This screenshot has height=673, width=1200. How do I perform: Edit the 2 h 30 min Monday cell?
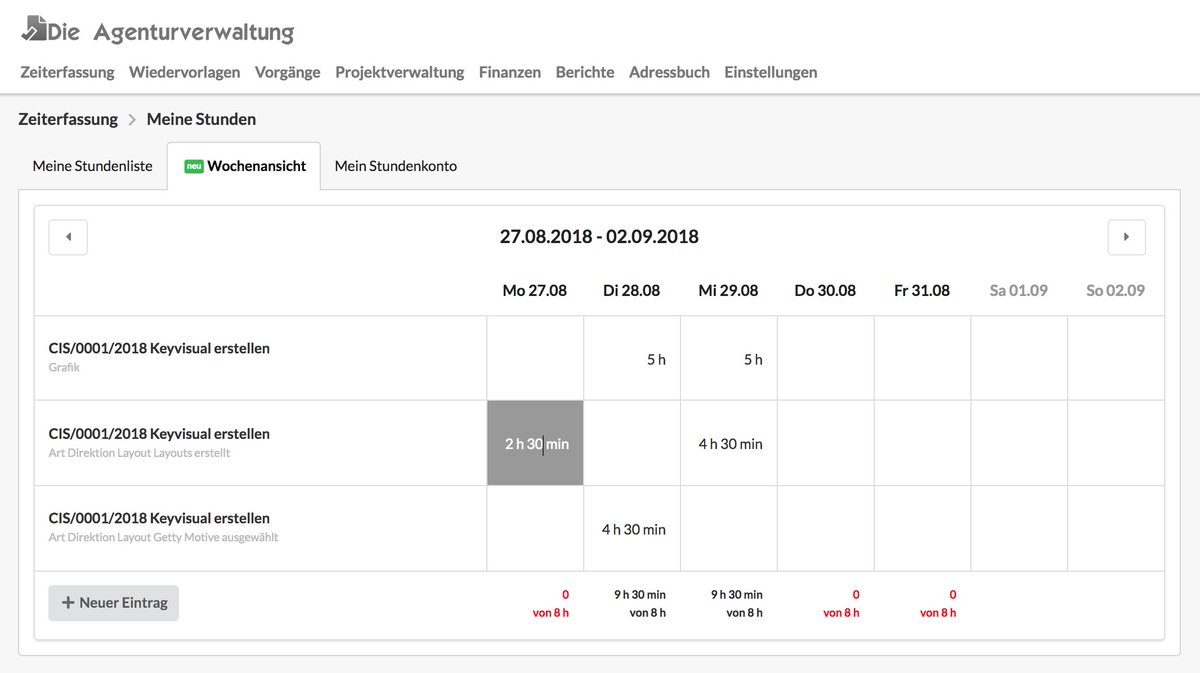pos(535,443)
